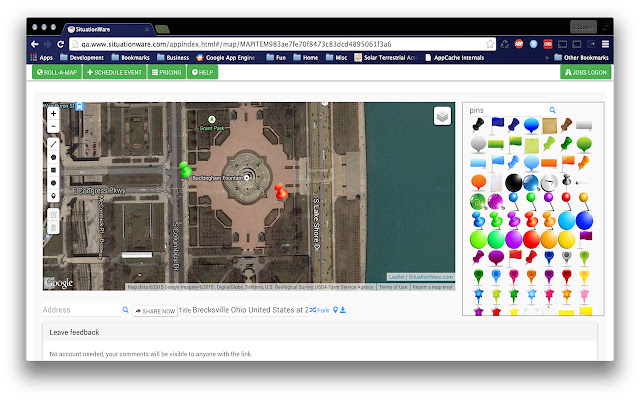The image size is (640, 400).
Task: Open the Schedule Event menu item
Action: click(114, 73)
